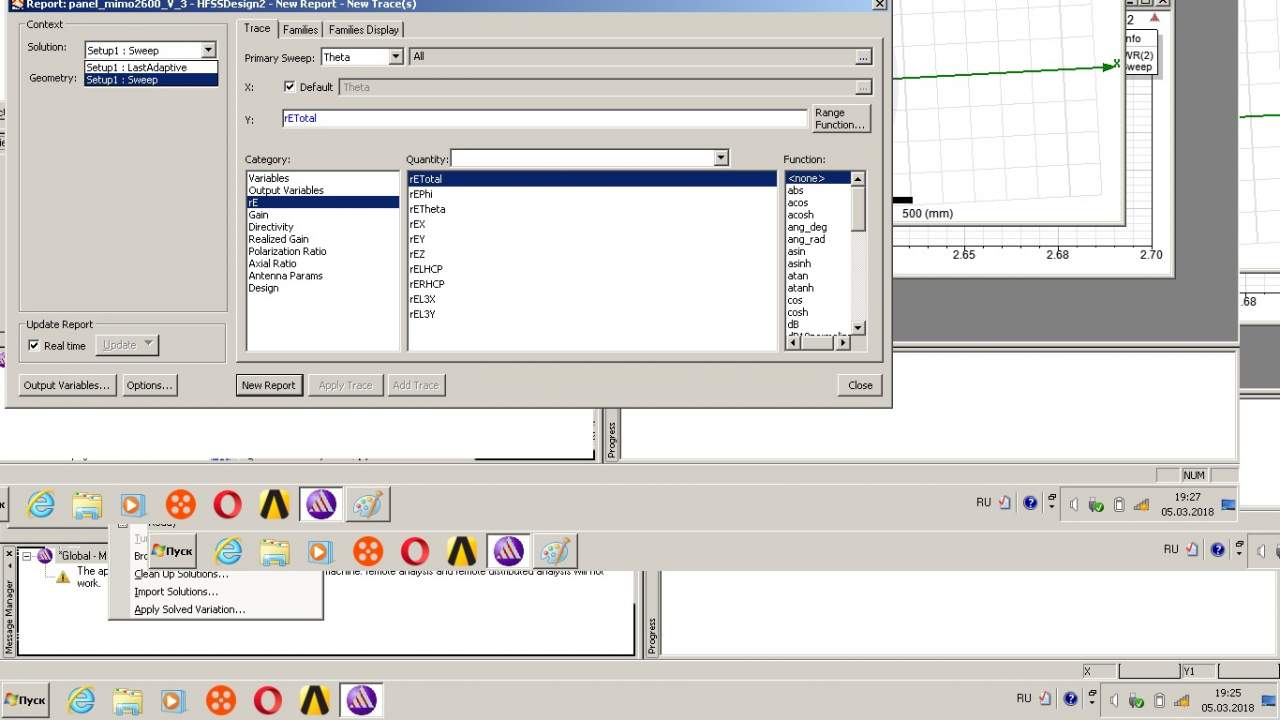
Task: Click the Range Function... button
Action: tap(840, 119)
